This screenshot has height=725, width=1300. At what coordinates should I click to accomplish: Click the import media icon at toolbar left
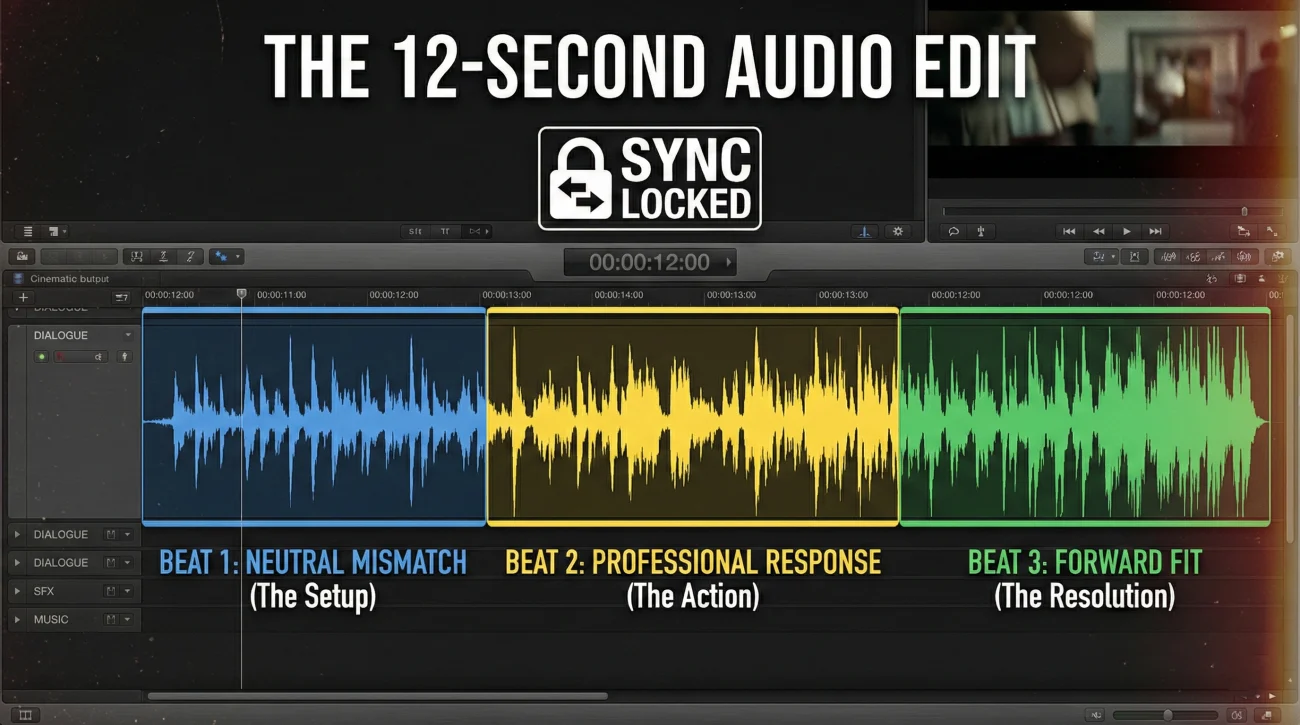(22, 257)
